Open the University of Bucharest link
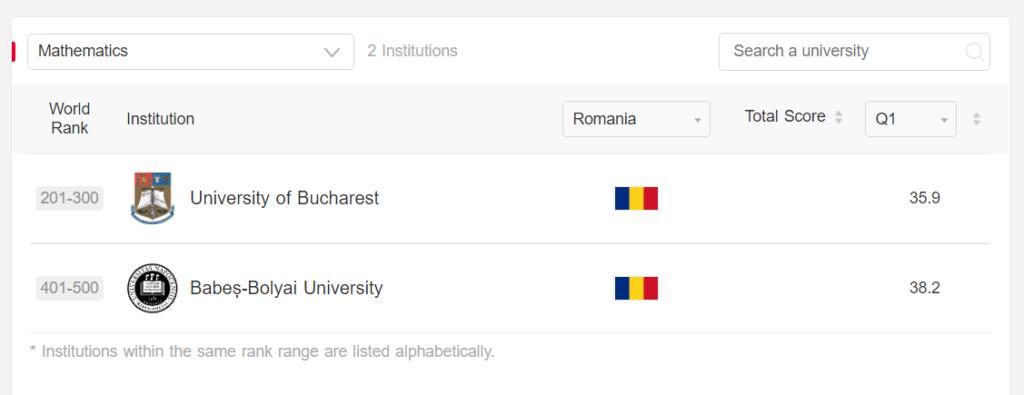Image resolution: width=1024 pixels, height=395 pixels. (x=284, y=198)
